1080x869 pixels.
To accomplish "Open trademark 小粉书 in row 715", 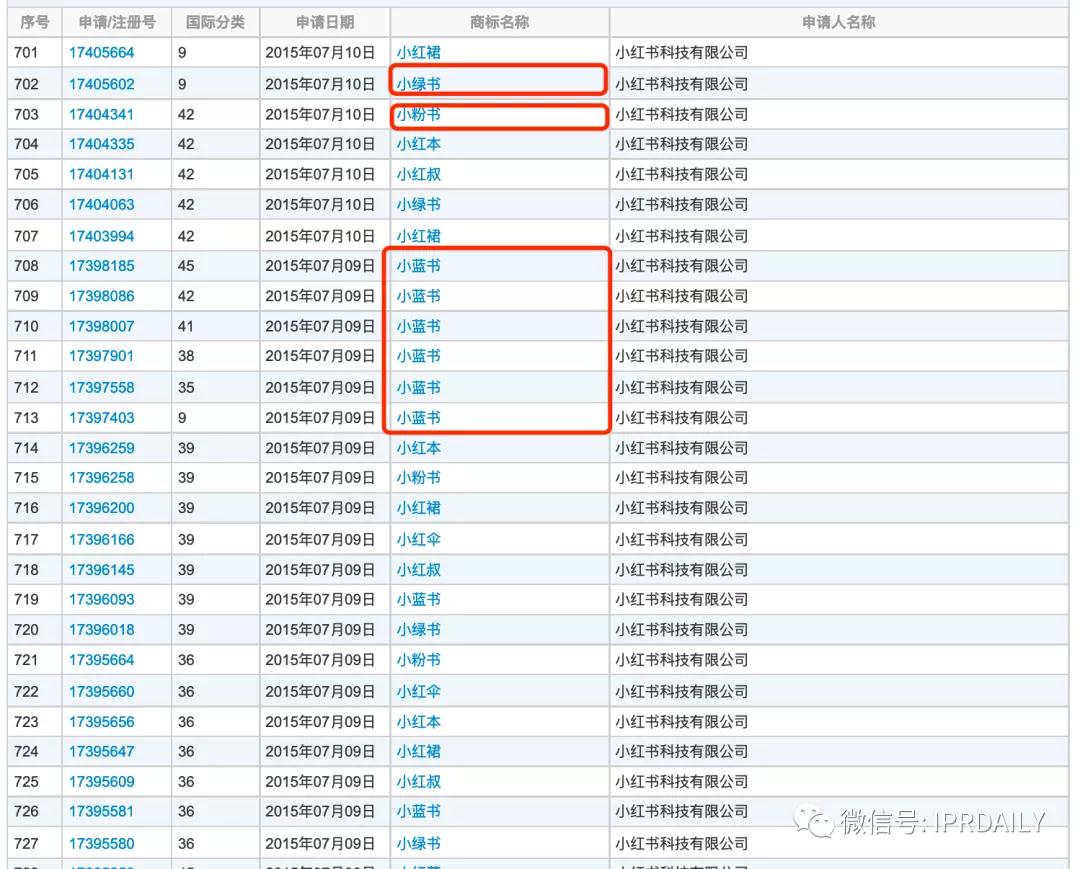I will point(418,478).
